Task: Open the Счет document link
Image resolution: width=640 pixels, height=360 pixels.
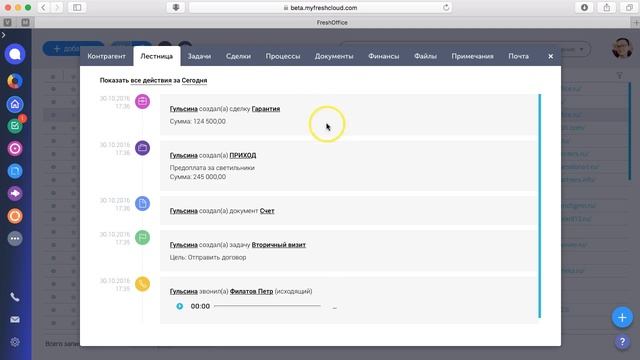Action: click(267, 211)
